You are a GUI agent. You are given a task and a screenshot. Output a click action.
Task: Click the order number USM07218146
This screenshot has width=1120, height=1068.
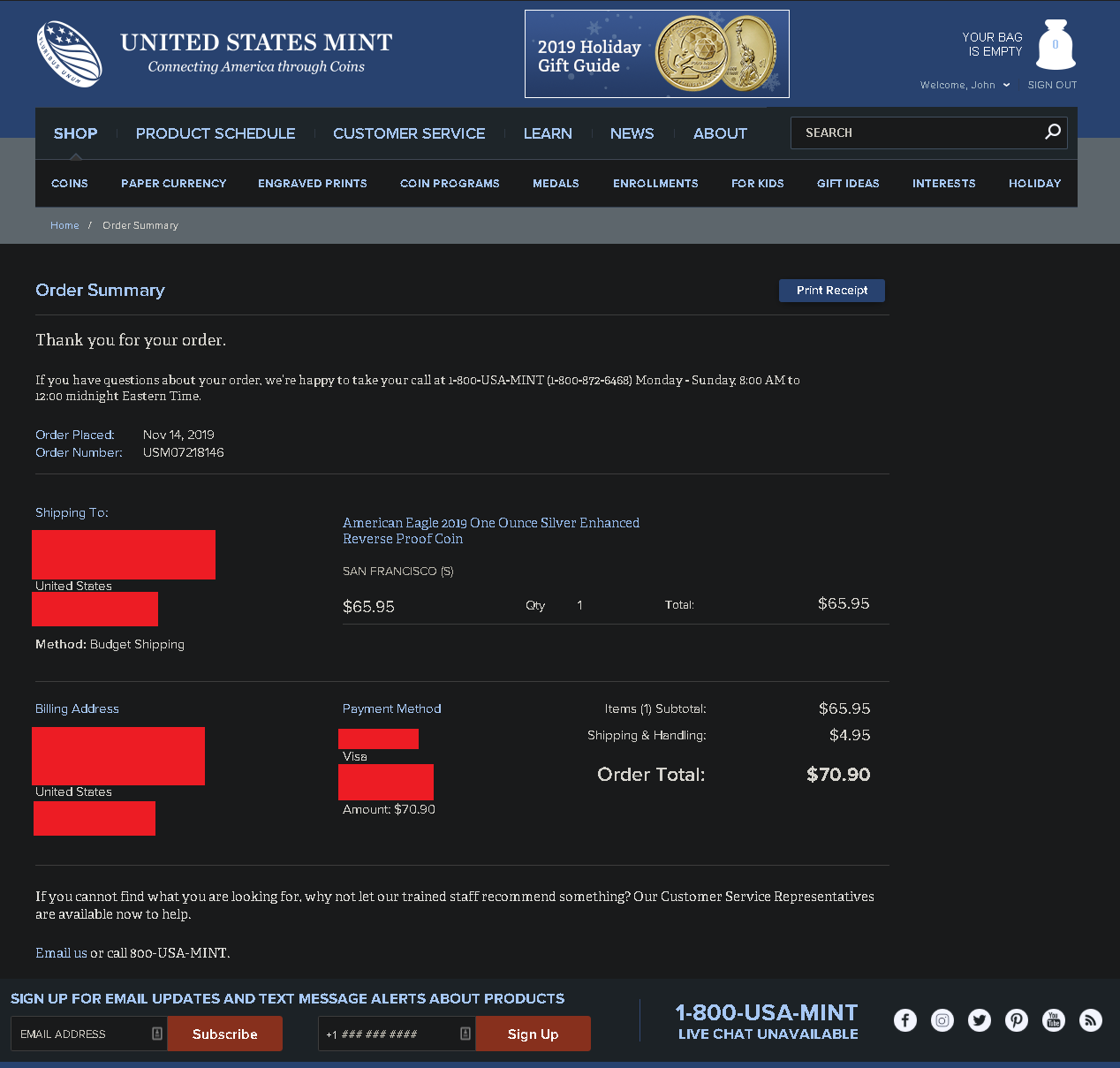(184, 452)
